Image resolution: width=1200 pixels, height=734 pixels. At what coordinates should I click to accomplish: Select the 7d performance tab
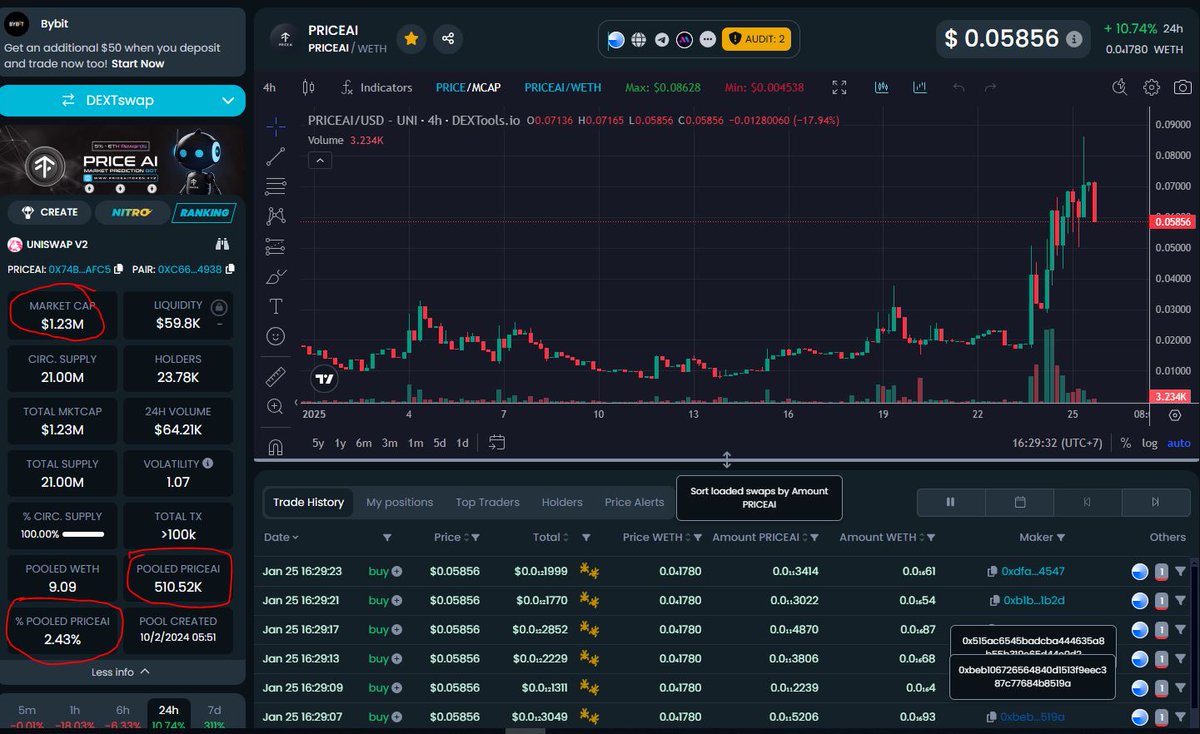(214, 714)
